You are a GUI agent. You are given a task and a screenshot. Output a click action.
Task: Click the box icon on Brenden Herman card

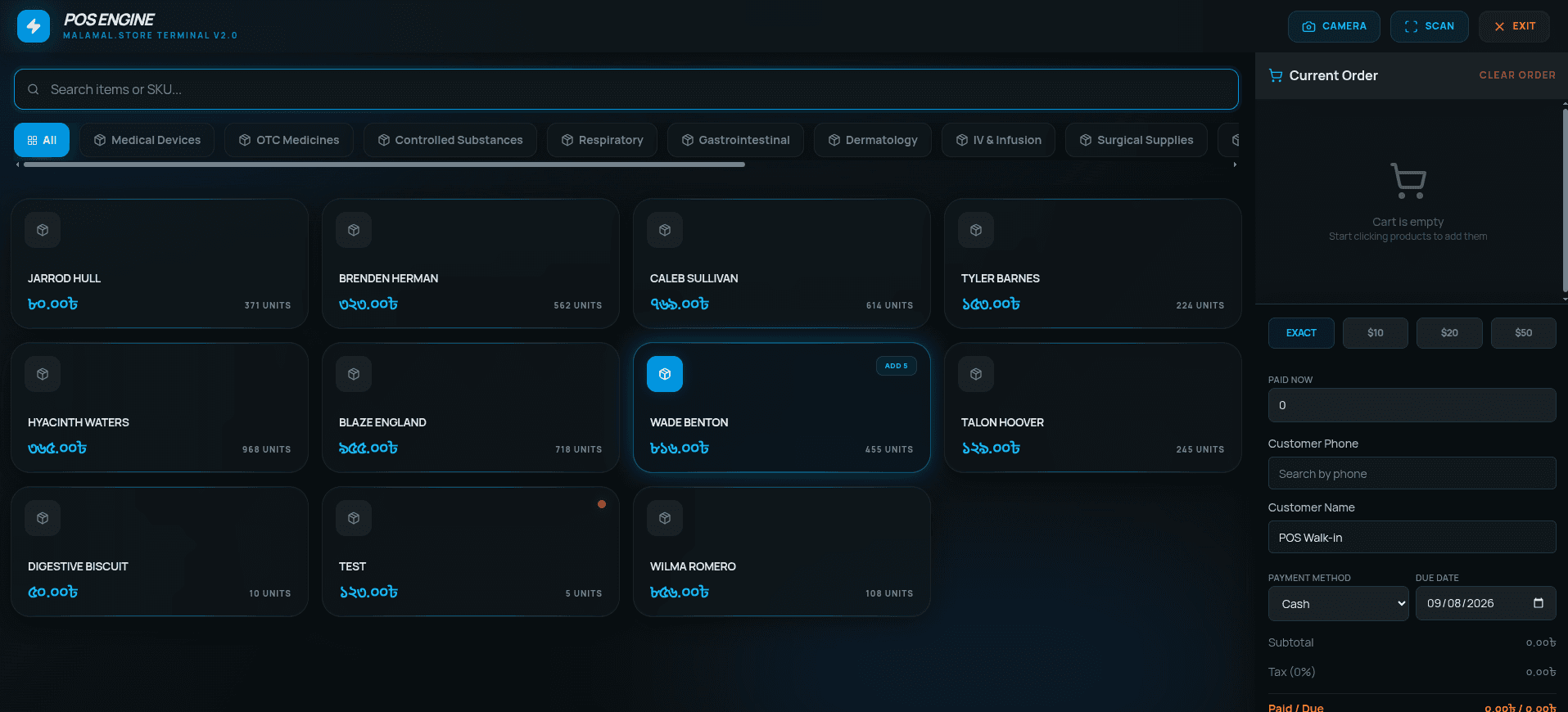[354, 230]
